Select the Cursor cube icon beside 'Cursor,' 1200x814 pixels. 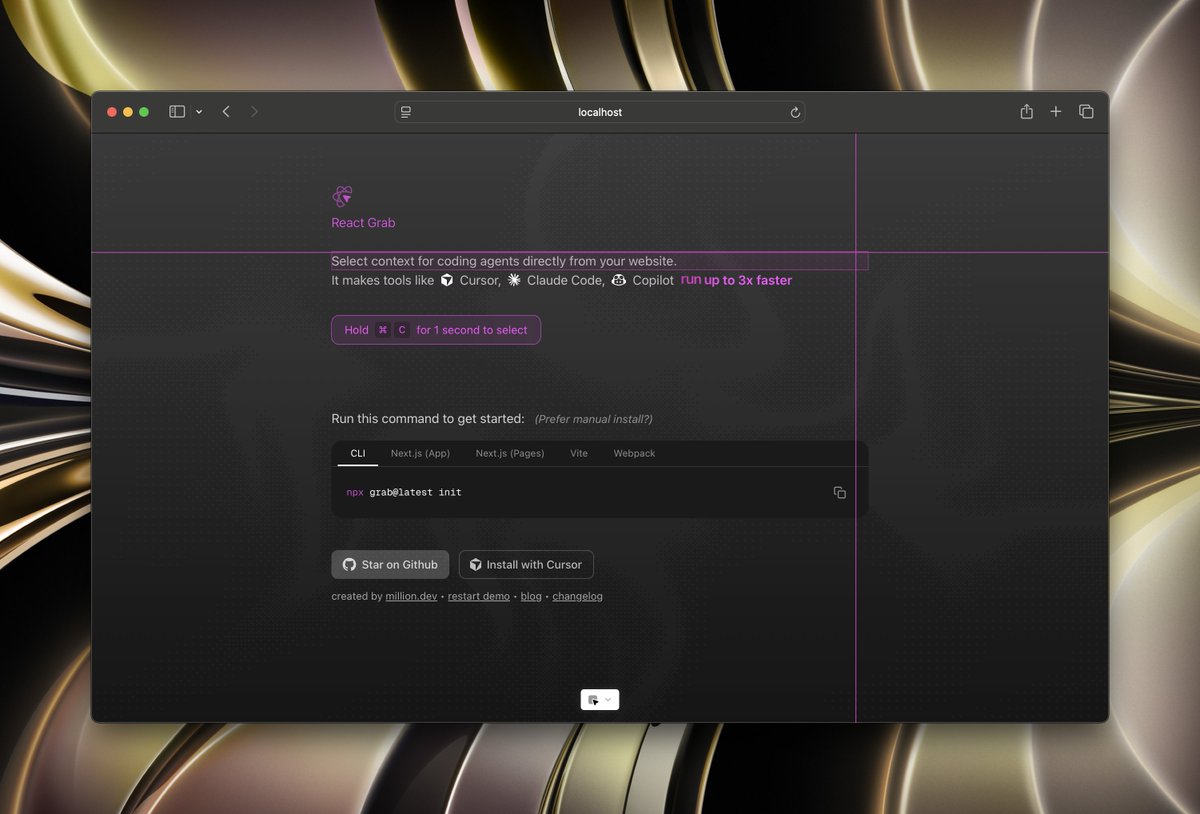(x=447, y=280)
